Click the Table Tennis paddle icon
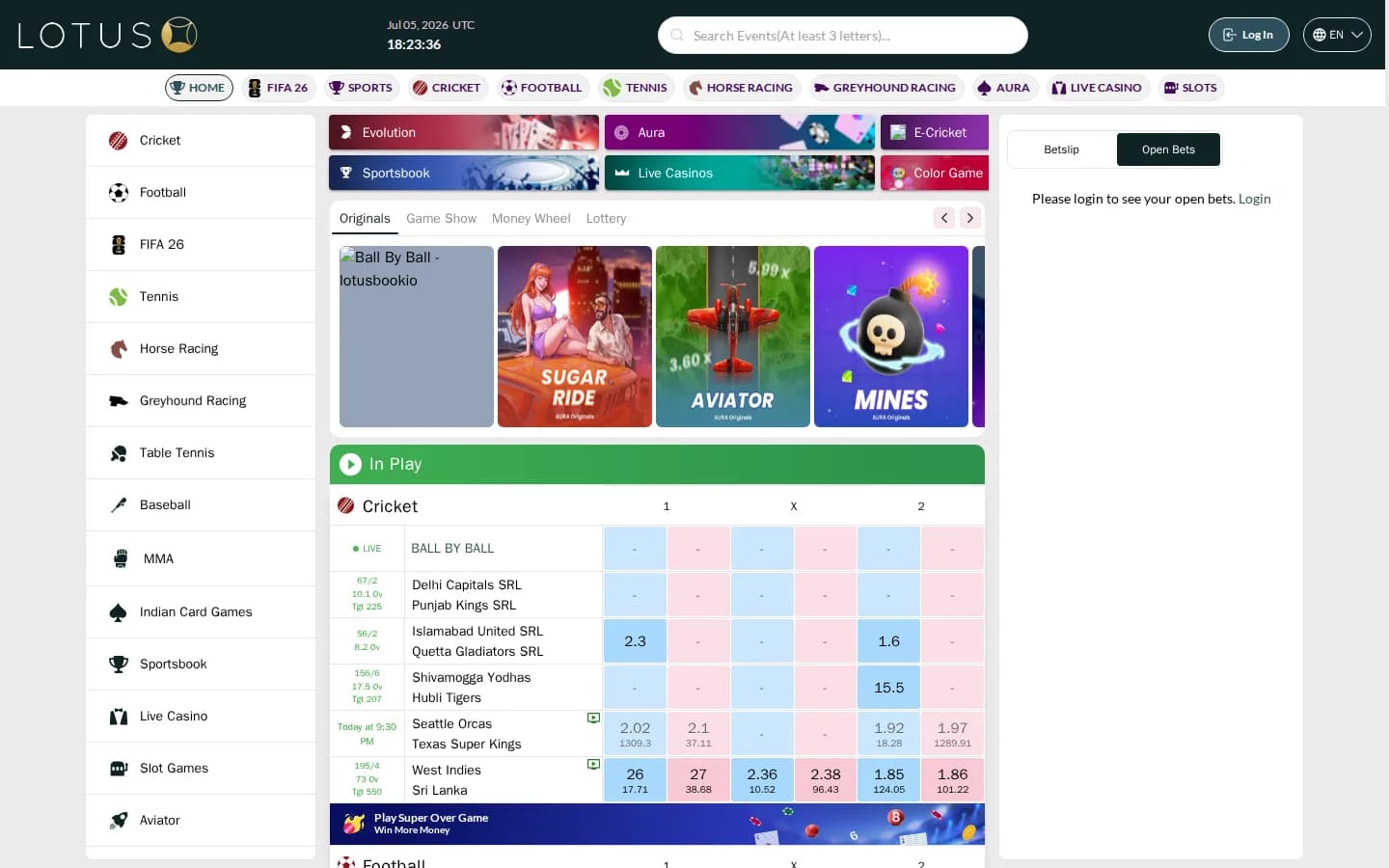This screenshot has width=1389, height=868. tap(118, 453)
